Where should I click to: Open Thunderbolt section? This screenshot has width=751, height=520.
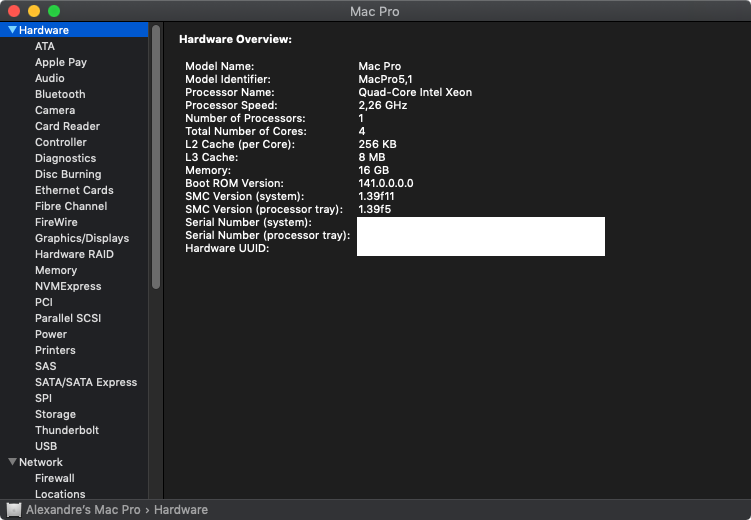coord(67,430)
